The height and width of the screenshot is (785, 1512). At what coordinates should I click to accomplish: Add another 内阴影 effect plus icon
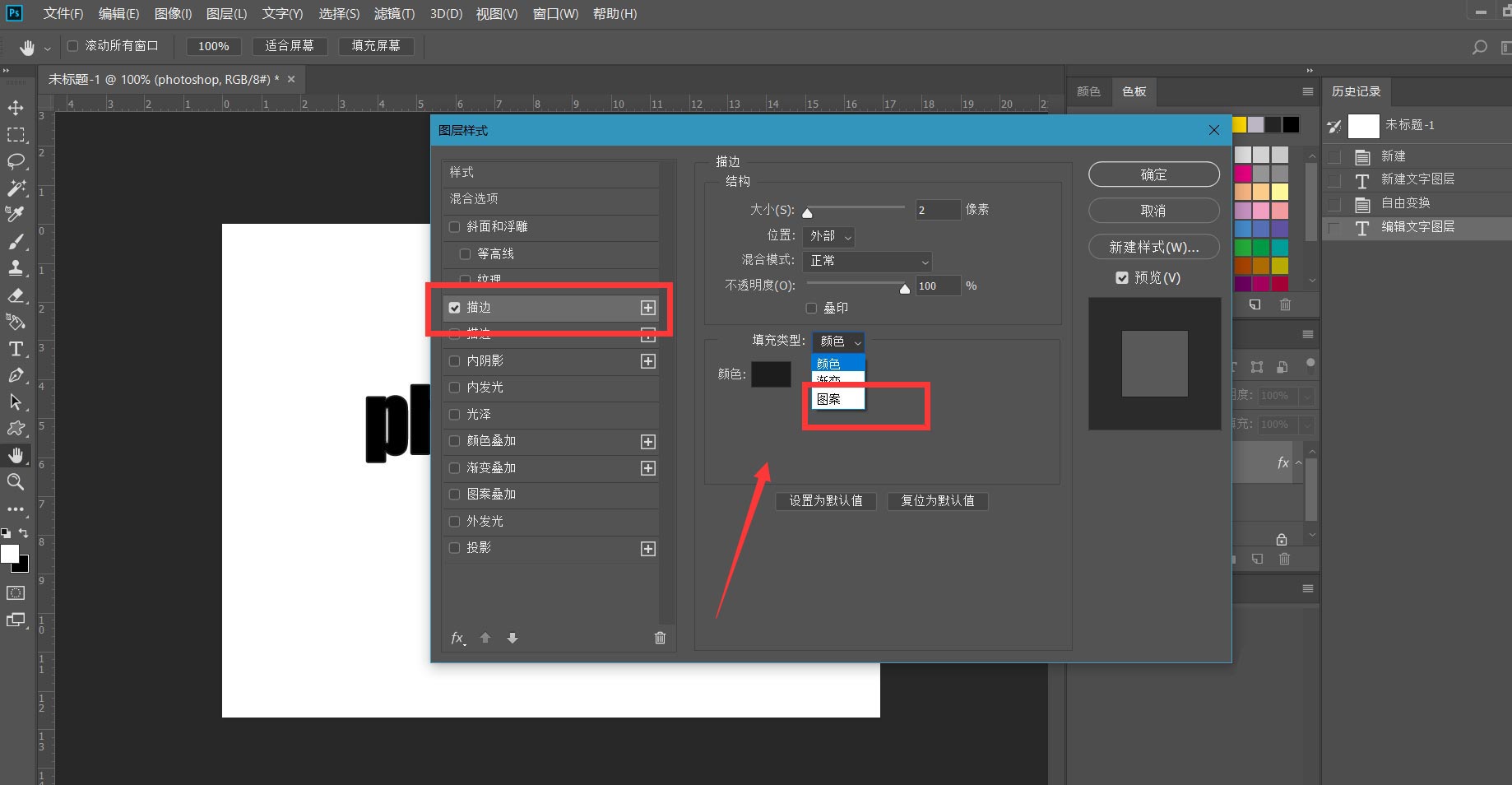648,361
